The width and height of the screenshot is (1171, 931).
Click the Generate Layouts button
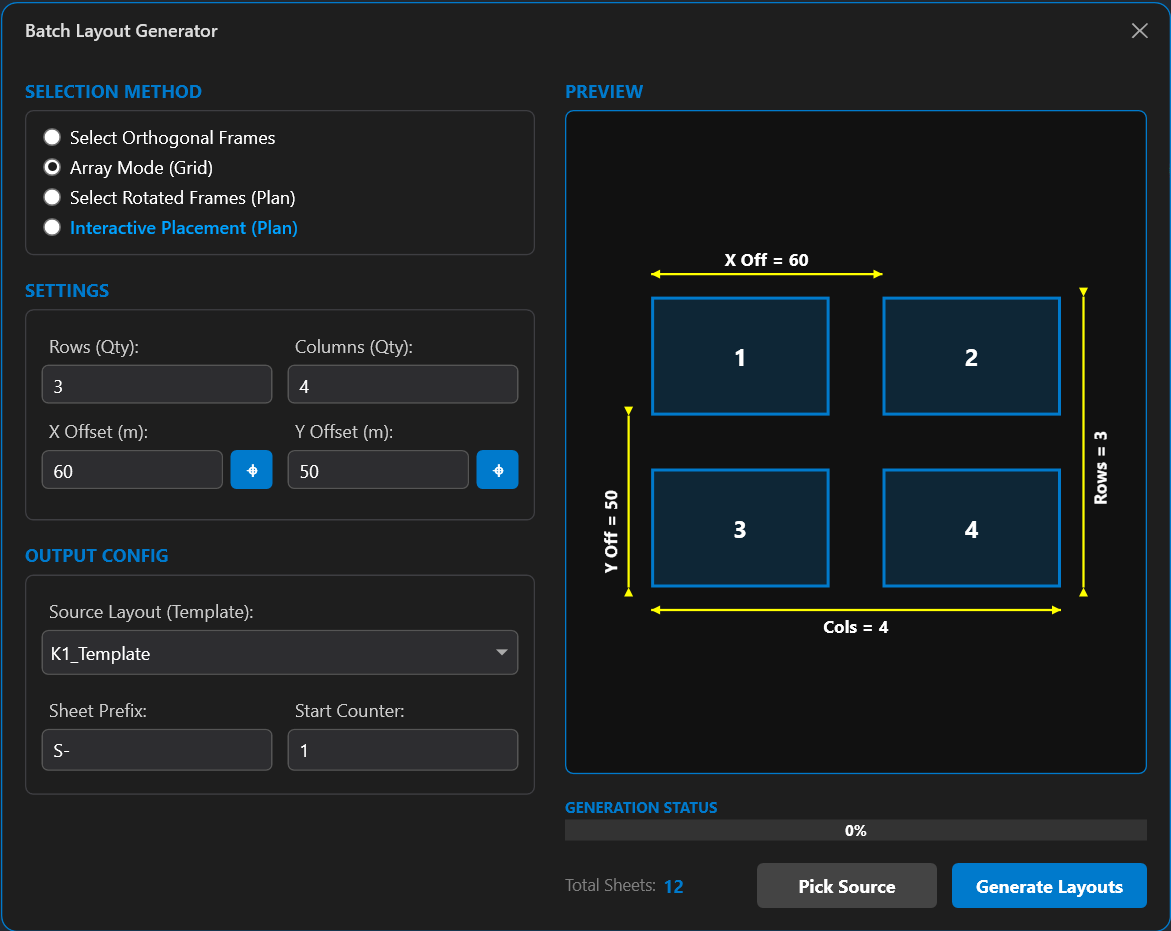(x=1049, y=886)
